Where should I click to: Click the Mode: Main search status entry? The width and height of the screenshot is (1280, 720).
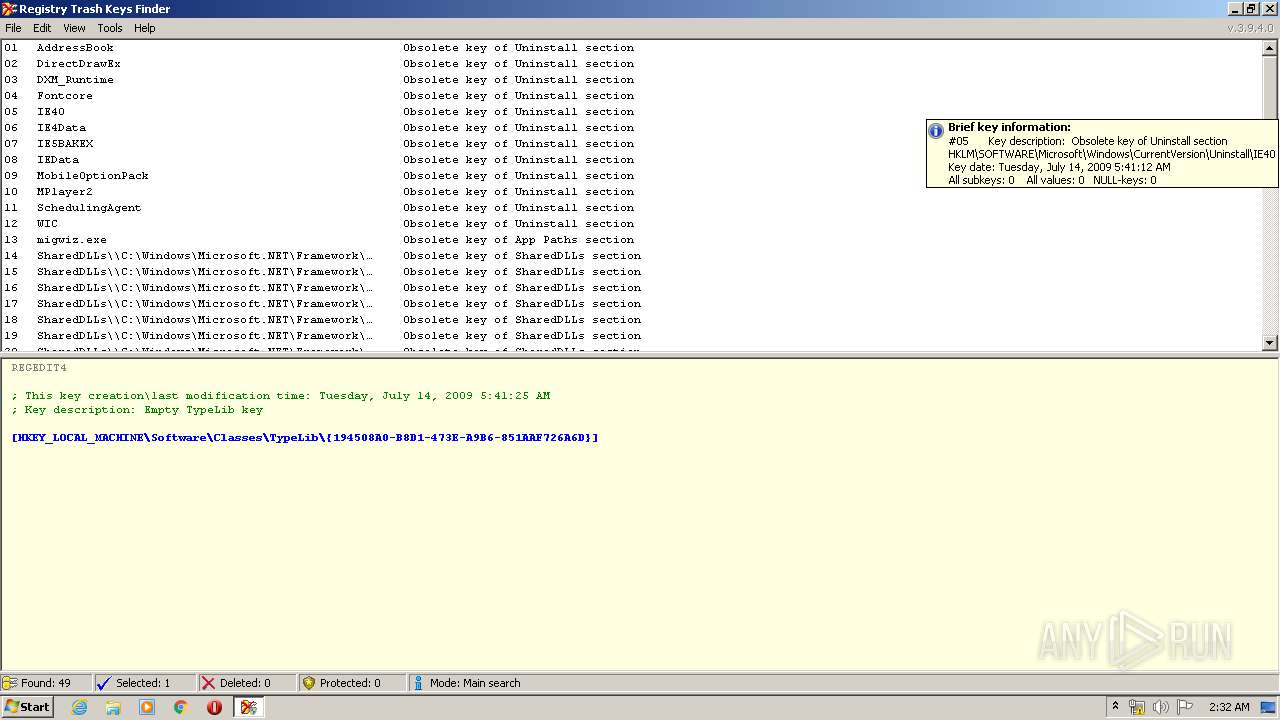[x=475, y=683]
